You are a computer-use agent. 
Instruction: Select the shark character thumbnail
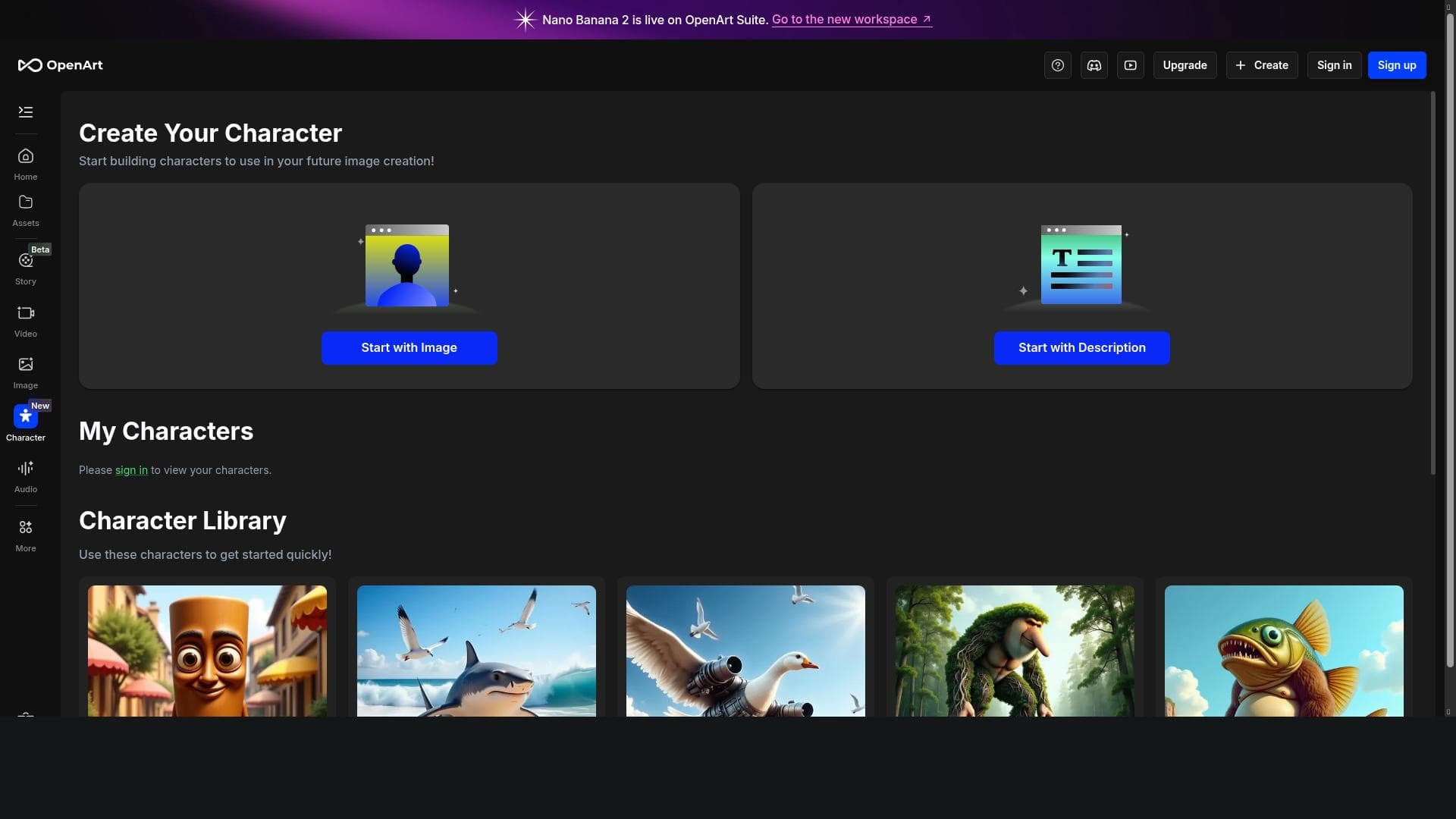[476, 651]
